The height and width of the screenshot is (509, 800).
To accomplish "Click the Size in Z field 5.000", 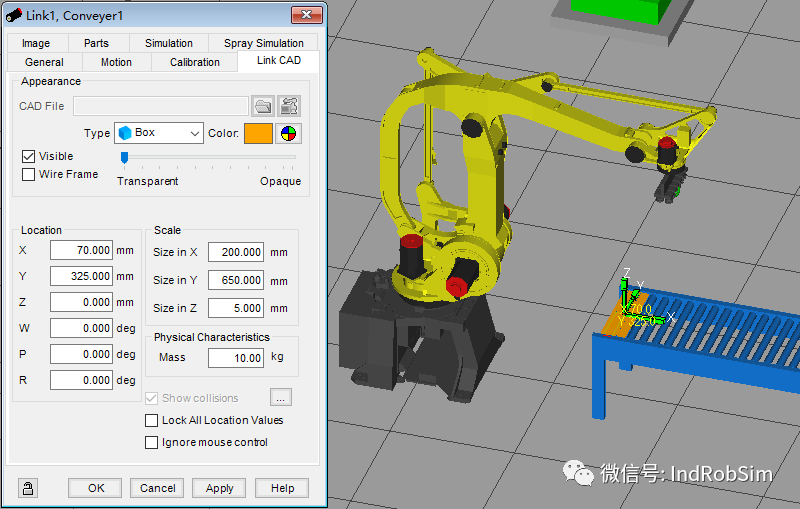I will click(x=236, y=309).
